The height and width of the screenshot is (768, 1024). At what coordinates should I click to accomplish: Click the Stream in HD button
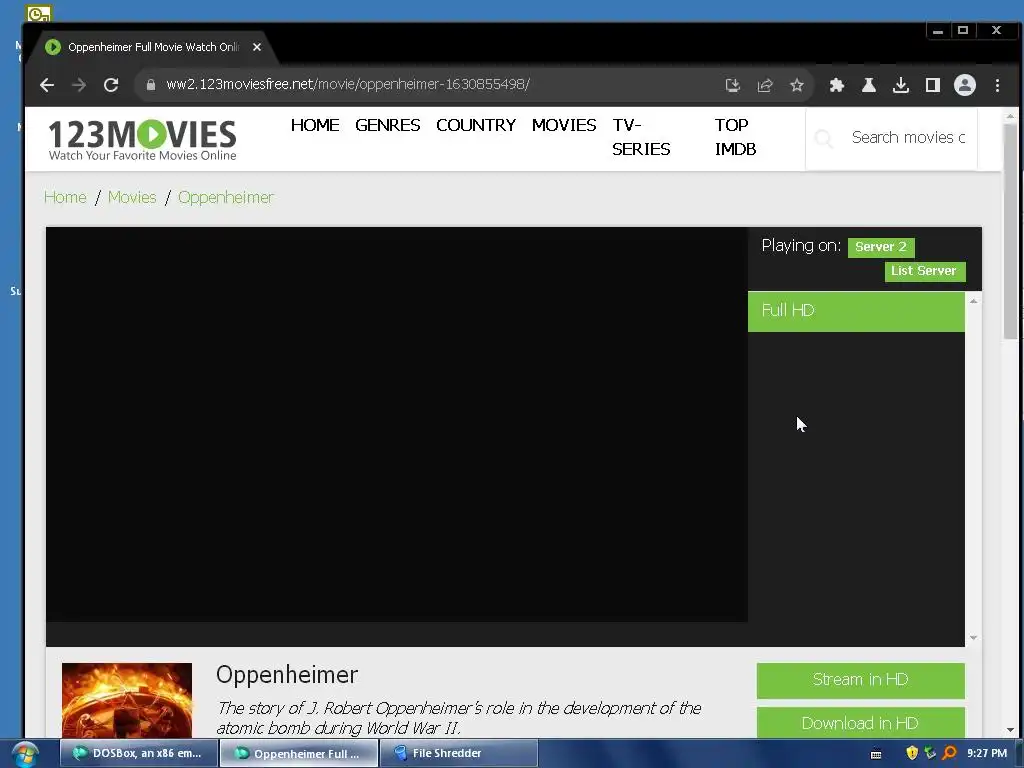click(x=860, y=680)
